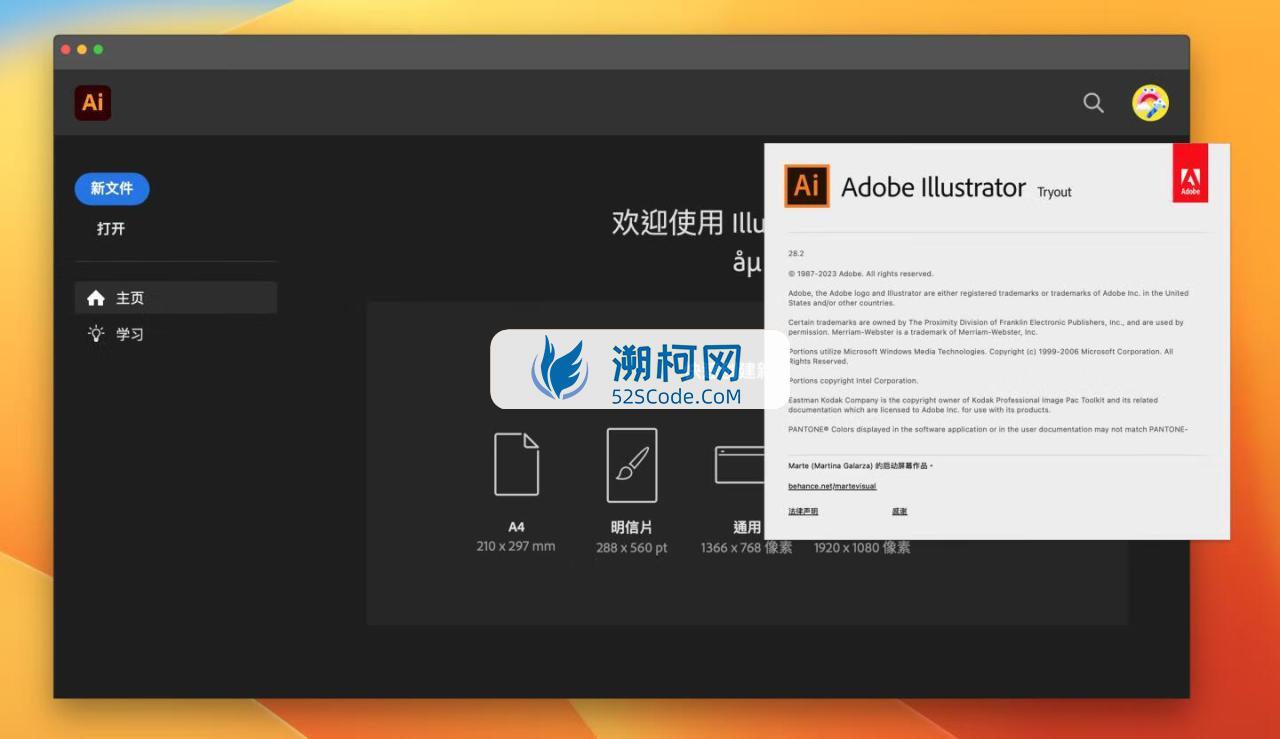Click the Adobe Illustrator title text
This screenshot has width=1280, height=739.
(933, 187)
